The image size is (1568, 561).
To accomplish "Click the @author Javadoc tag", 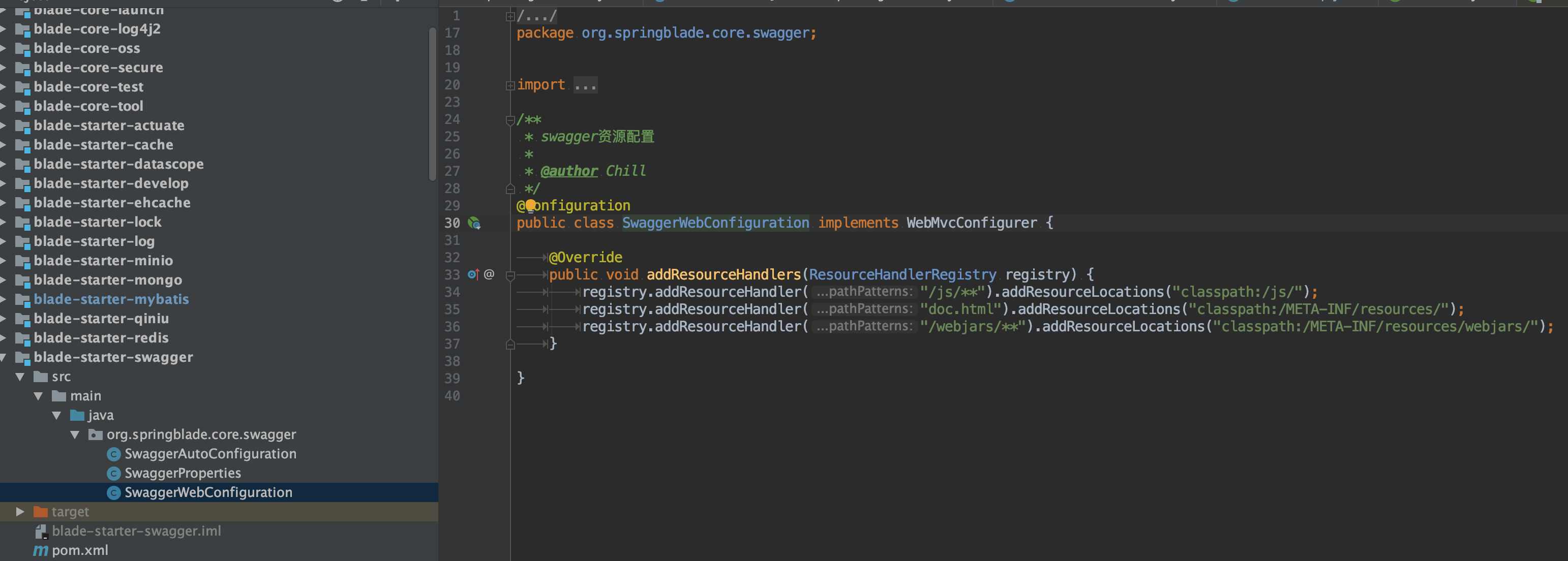I will click(x=569, y=172).
